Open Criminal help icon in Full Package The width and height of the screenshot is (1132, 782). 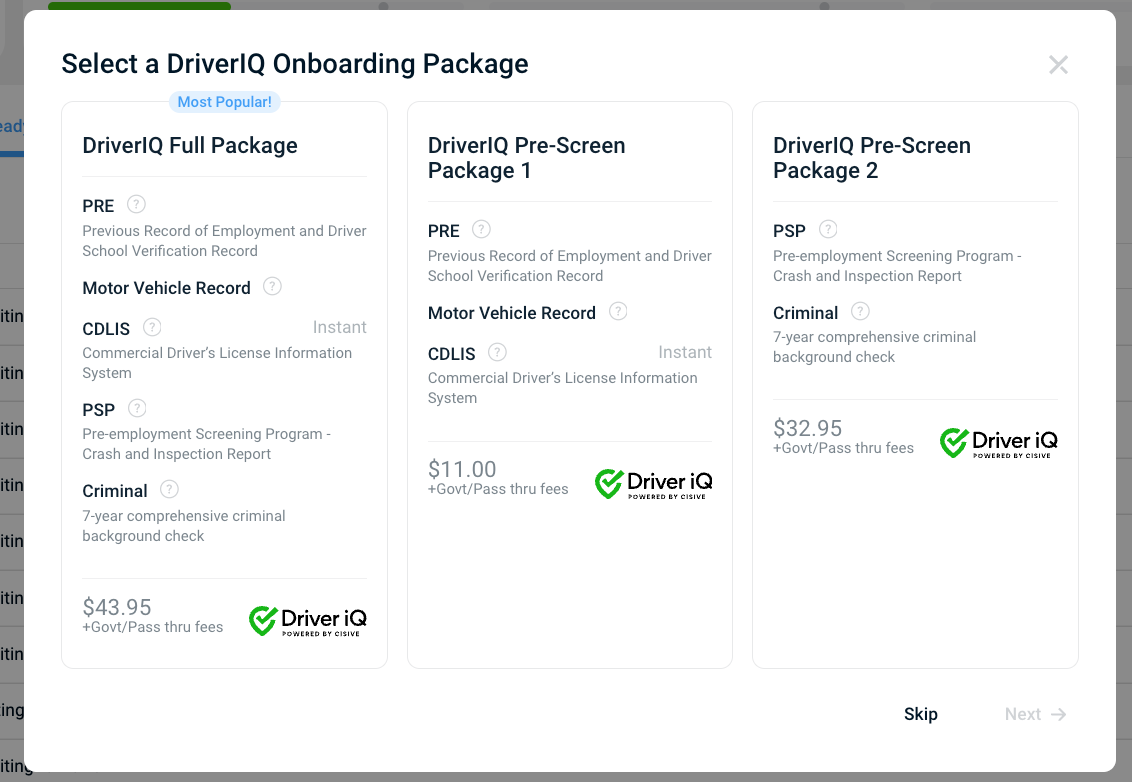(x=169, y=490)
